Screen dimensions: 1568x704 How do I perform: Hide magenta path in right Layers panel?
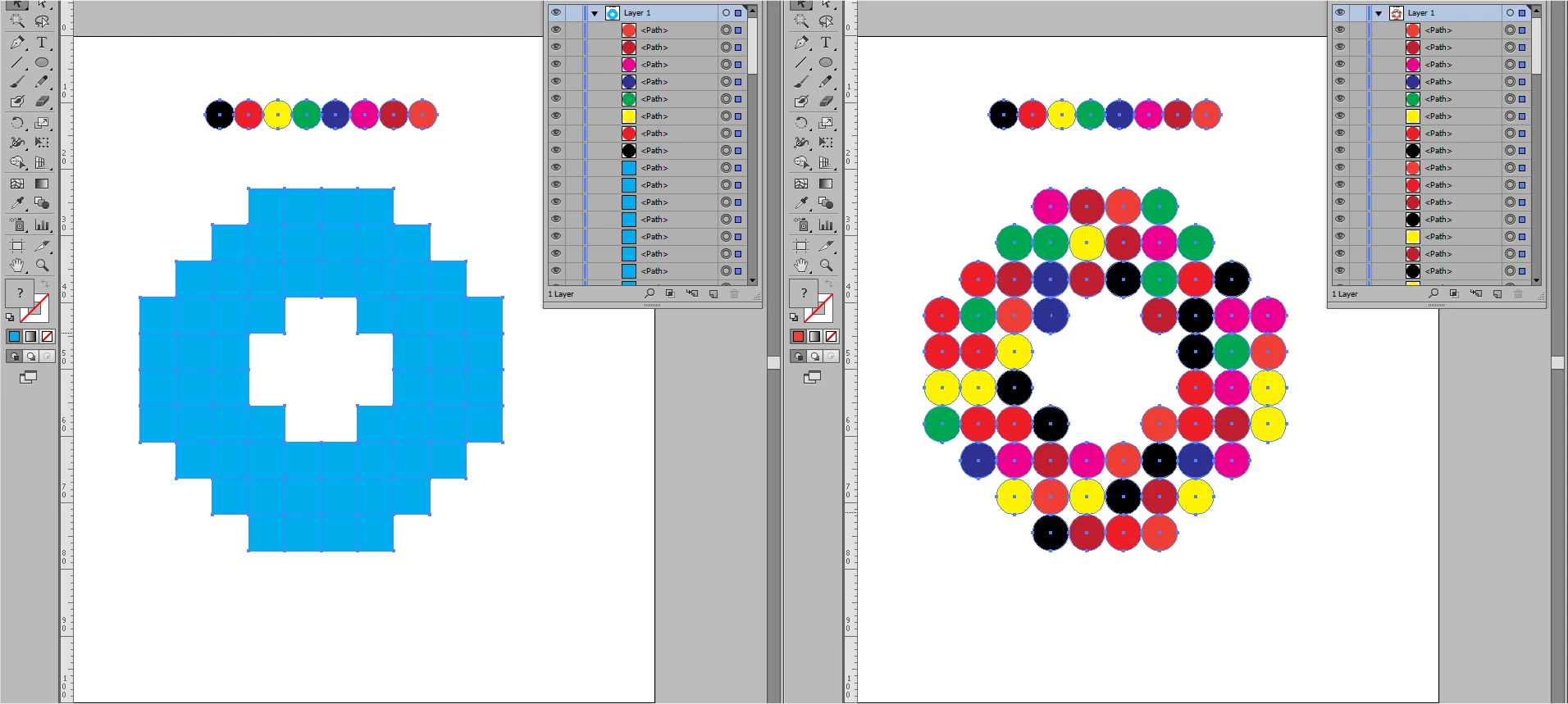1340,64
